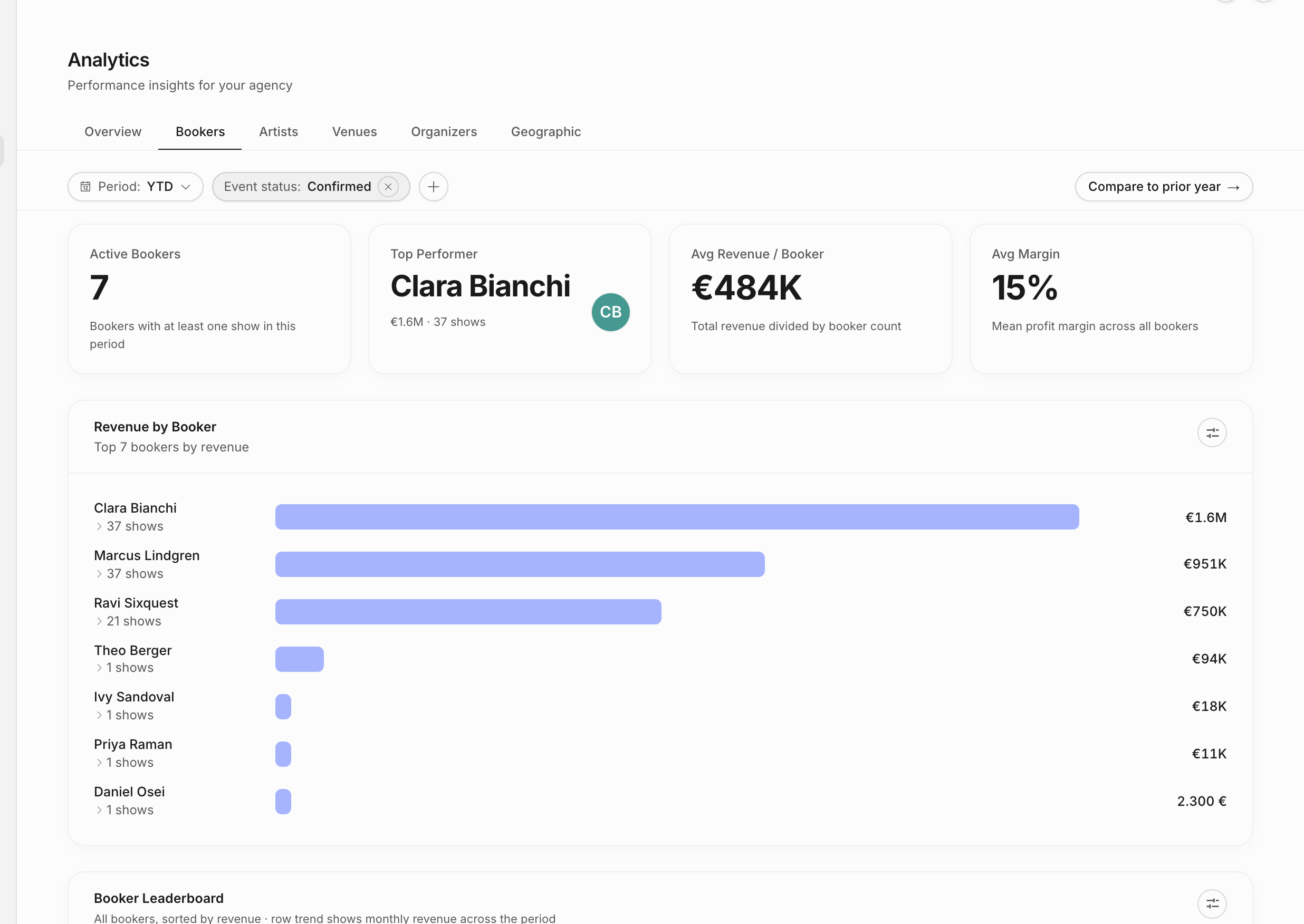Click the add filter plus button
The width and height of the screenshot is (1304, 924).
434,187
